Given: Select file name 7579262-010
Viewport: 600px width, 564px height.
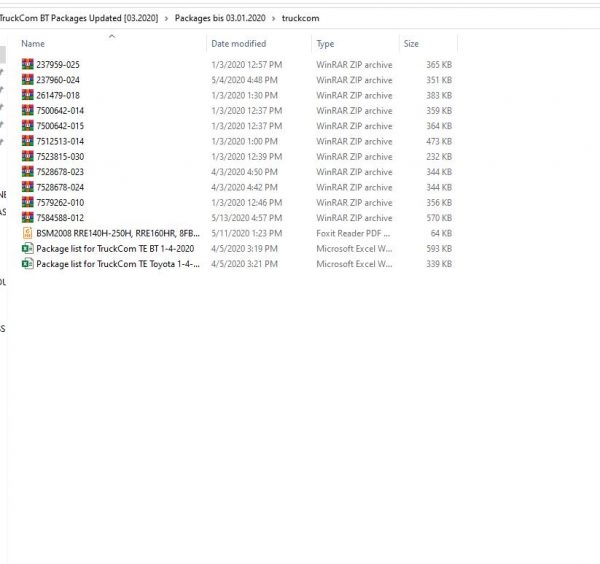Looking at the screenshot, I should 60,202.
